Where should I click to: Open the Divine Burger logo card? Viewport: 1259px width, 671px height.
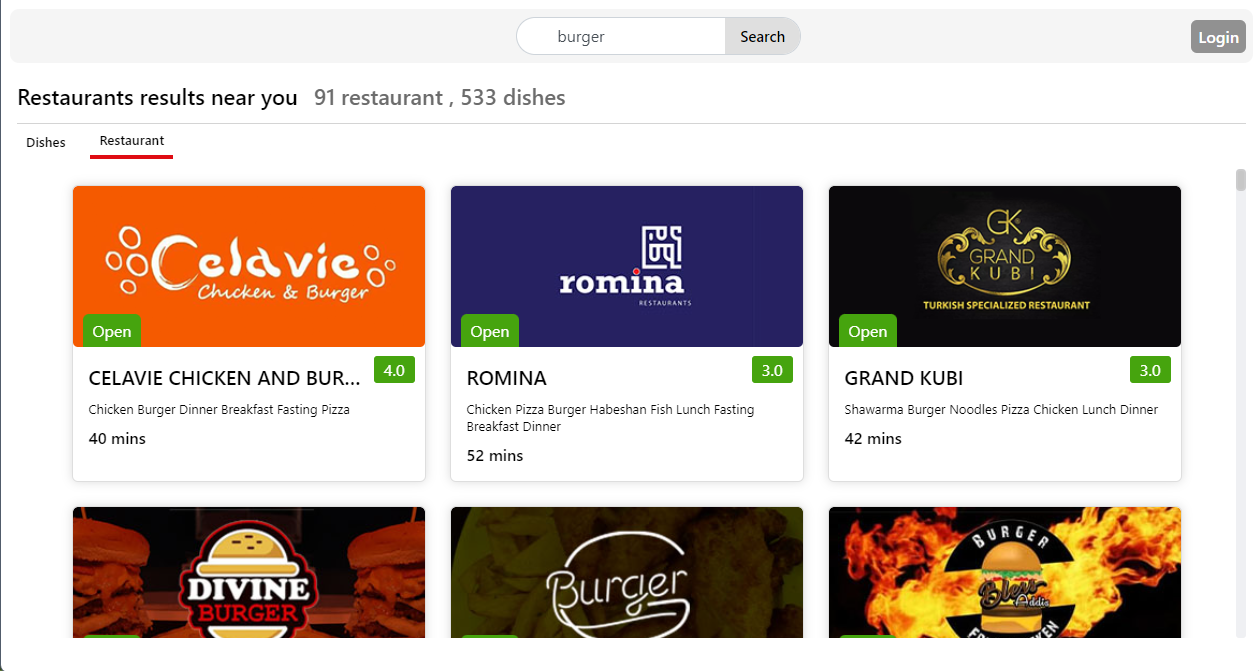point(249,572)
